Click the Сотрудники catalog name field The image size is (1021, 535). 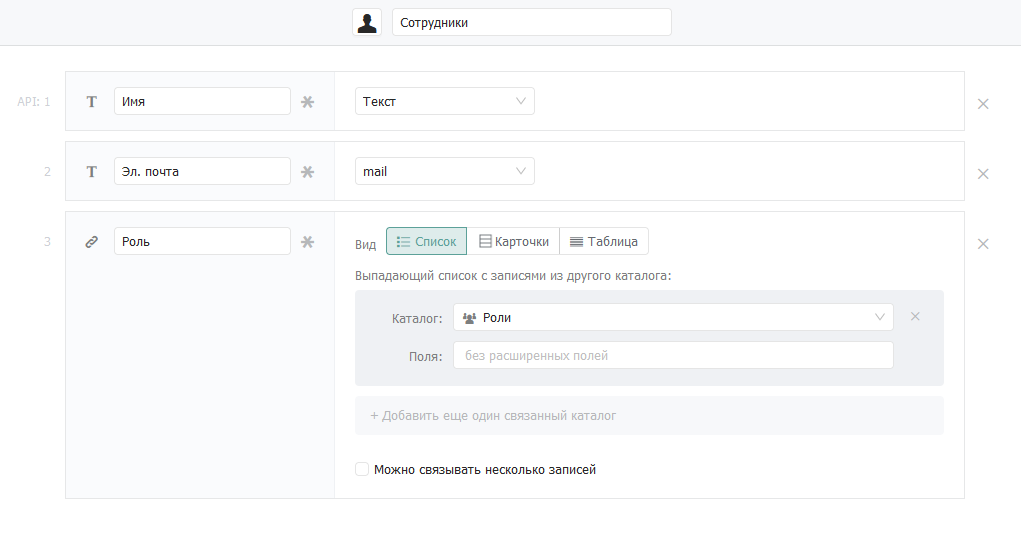pyautogui.click(x=531, y=22)
